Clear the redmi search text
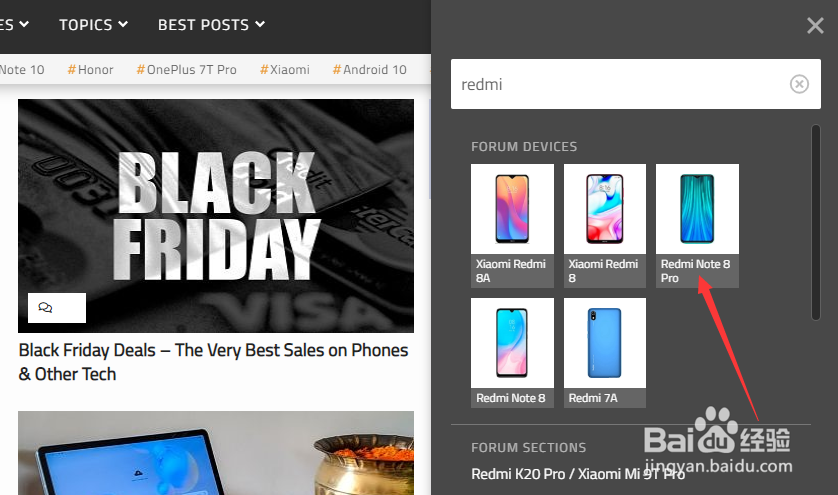This screenshot has width=838, height=495. (799, 84)
